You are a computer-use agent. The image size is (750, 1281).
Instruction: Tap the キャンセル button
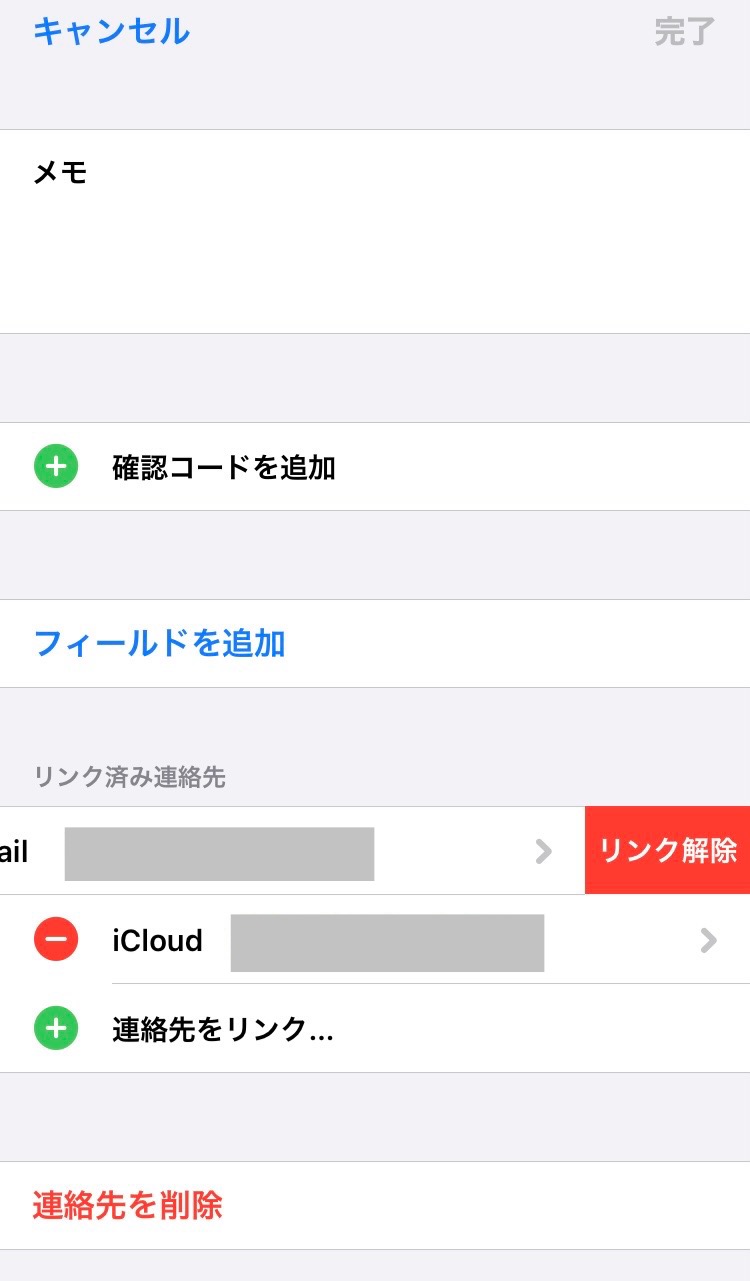pyautogui.click(x=111, y=32)
